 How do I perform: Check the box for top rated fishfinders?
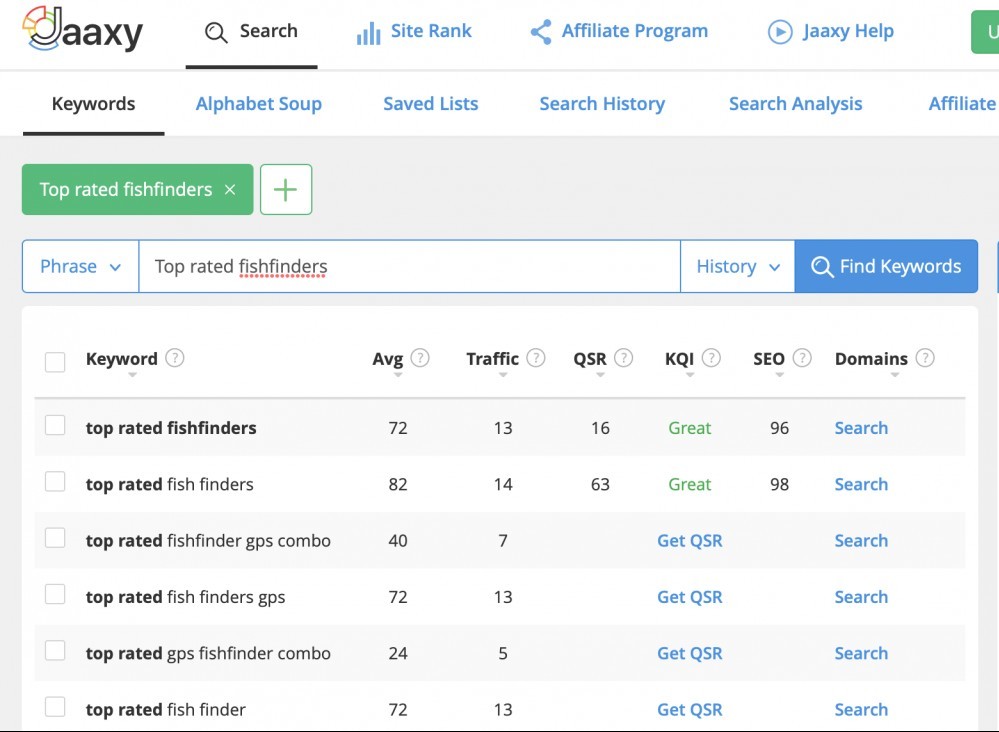click(x=55, y=425)
